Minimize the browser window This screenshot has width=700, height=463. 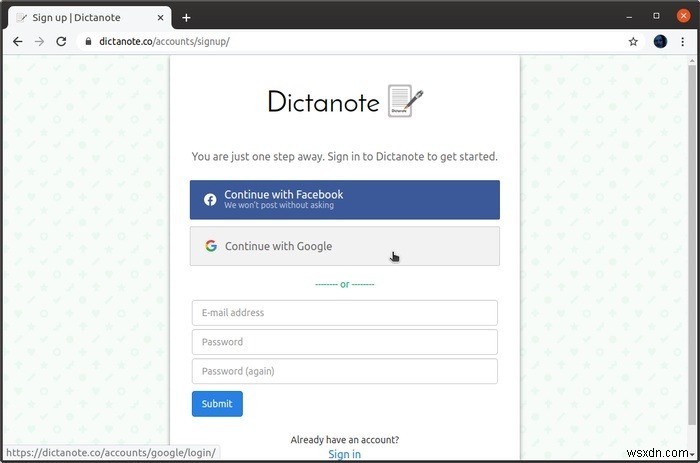629,17
